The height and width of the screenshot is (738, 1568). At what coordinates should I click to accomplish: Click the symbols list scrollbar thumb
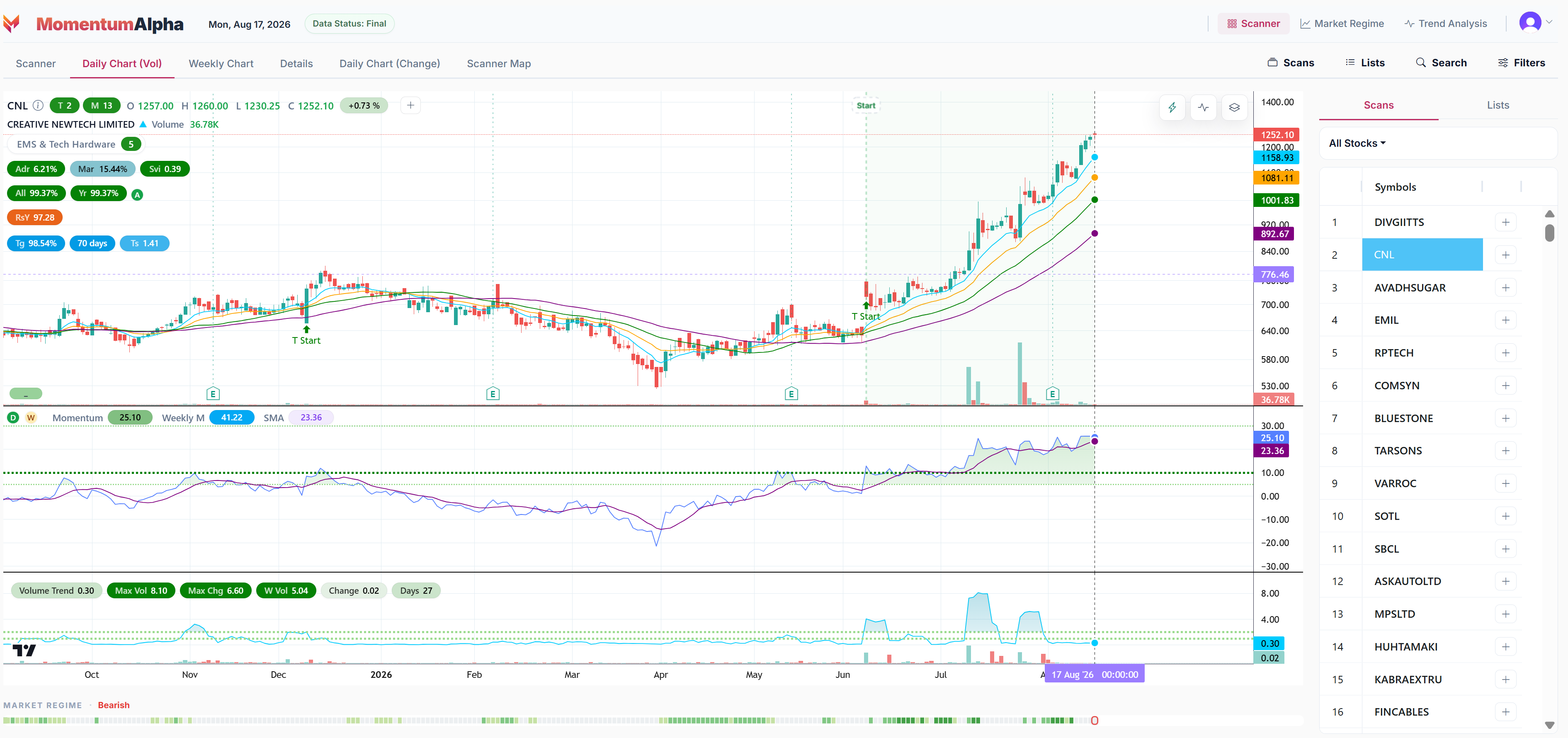pyautogui.click(x=1549, y=233)
